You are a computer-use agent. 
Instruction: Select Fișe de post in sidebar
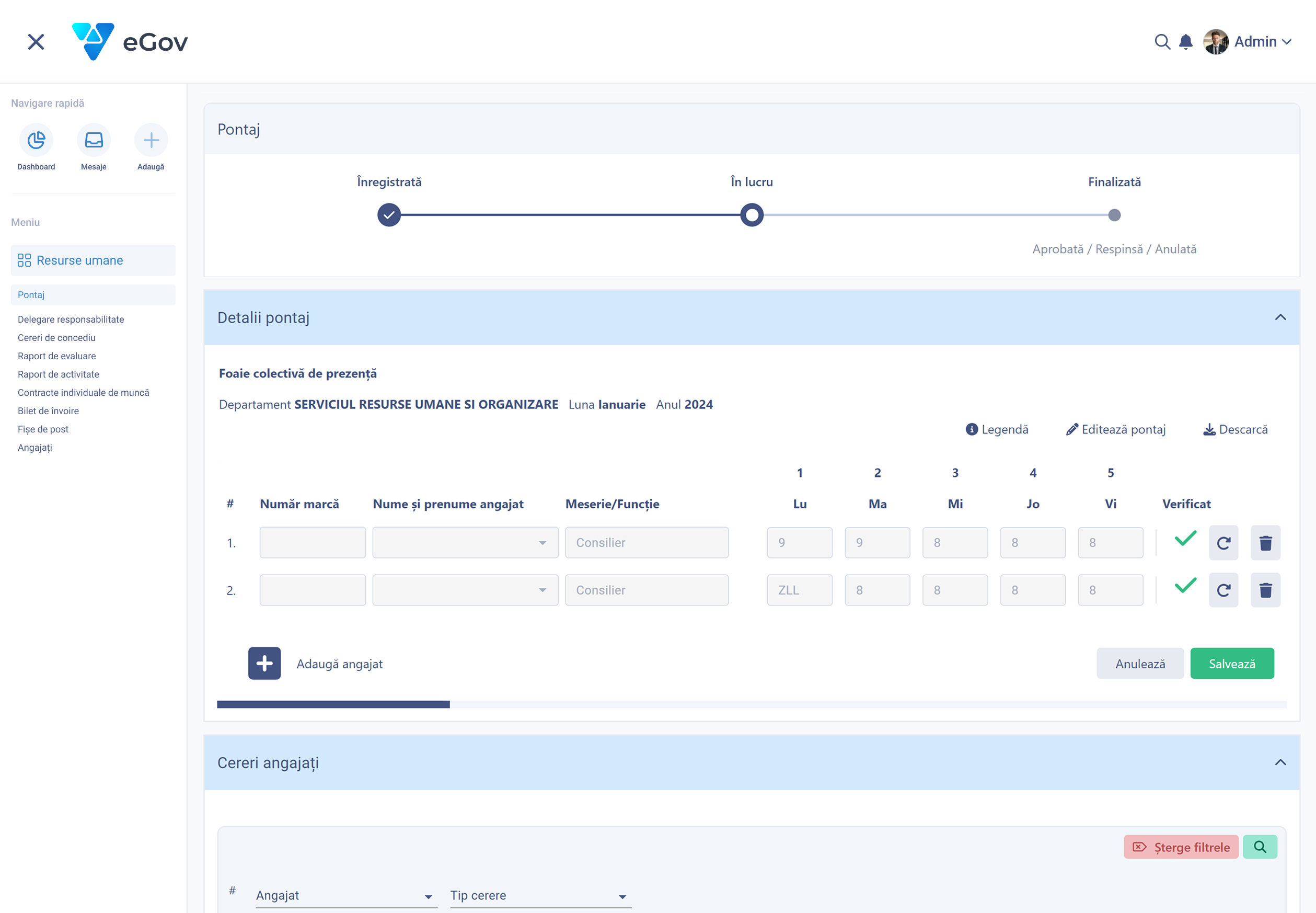43,429
